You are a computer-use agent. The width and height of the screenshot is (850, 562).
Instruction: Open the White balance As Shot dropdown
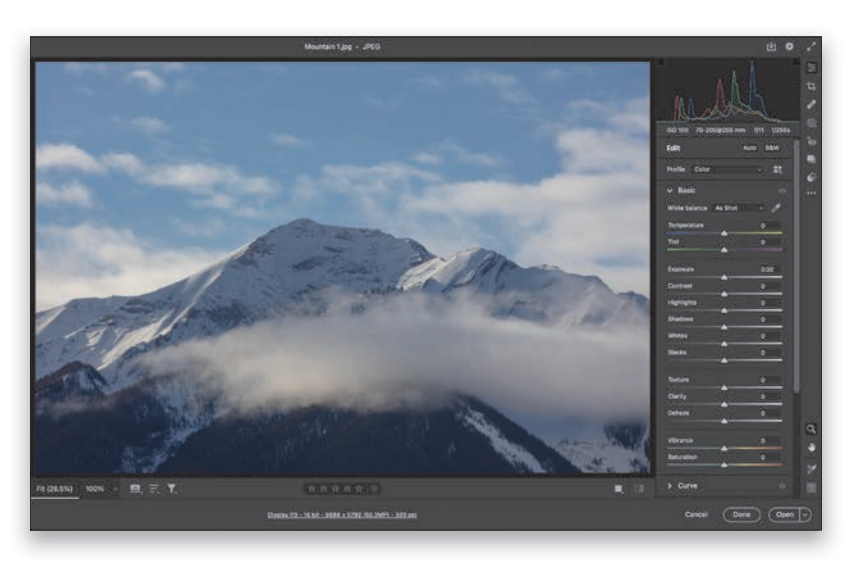click(x=738, y=208)
